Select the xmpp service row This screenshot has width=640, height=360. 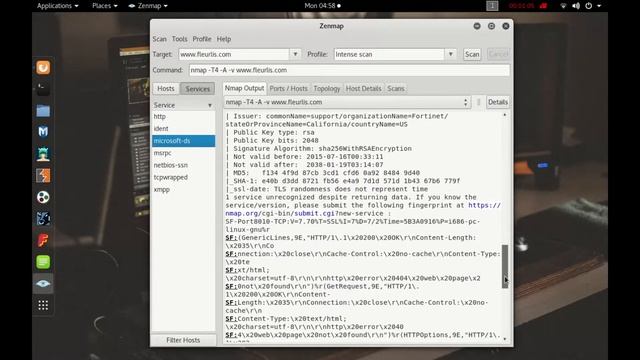183,189
